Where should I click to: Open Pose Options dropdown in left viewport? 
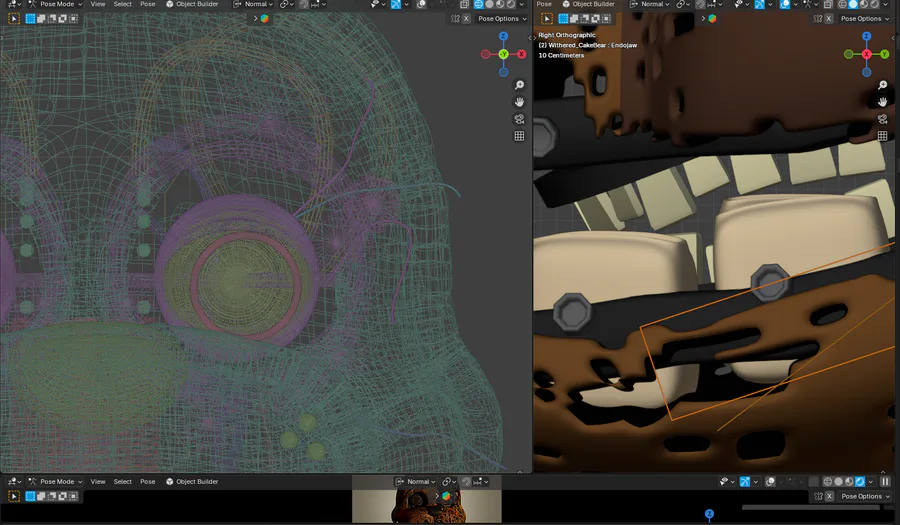click(502, 18)
